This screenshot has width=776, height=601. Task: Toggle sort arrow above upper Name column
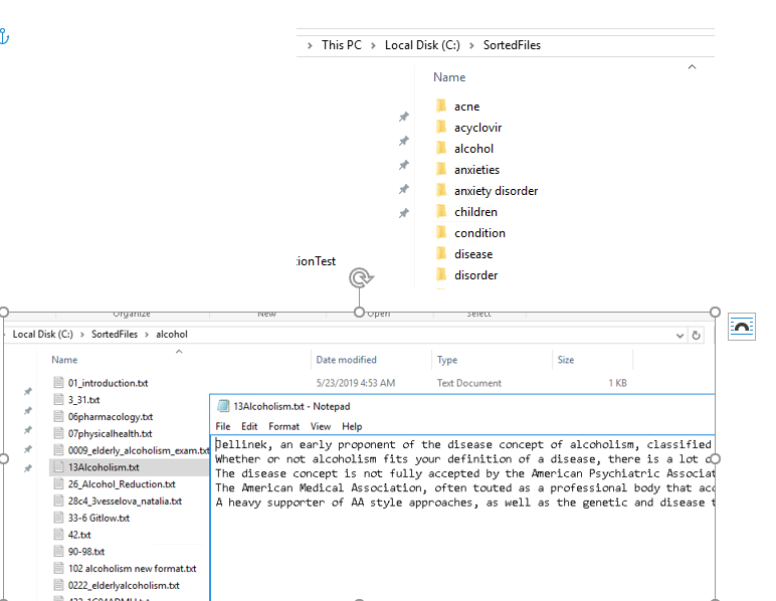click(x=692, y=67)
